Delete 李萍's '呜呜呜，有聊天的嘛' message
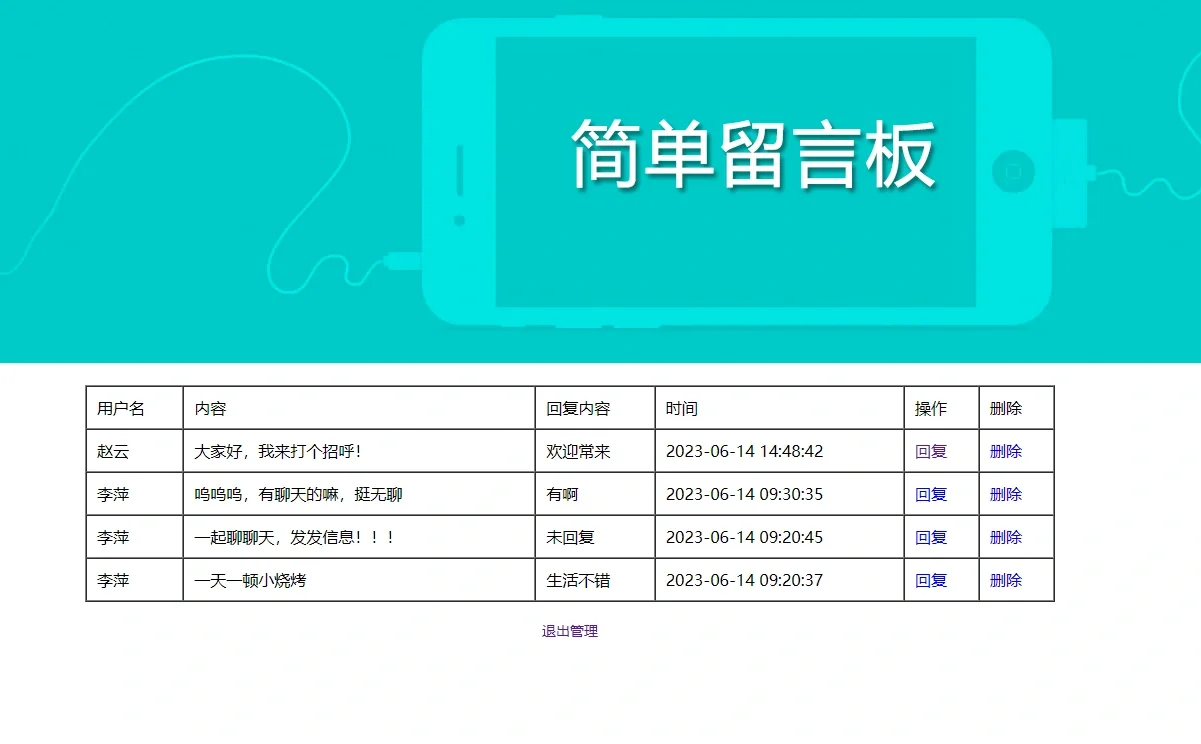Screen dimensions: 1201x744 click(1005, 494)
